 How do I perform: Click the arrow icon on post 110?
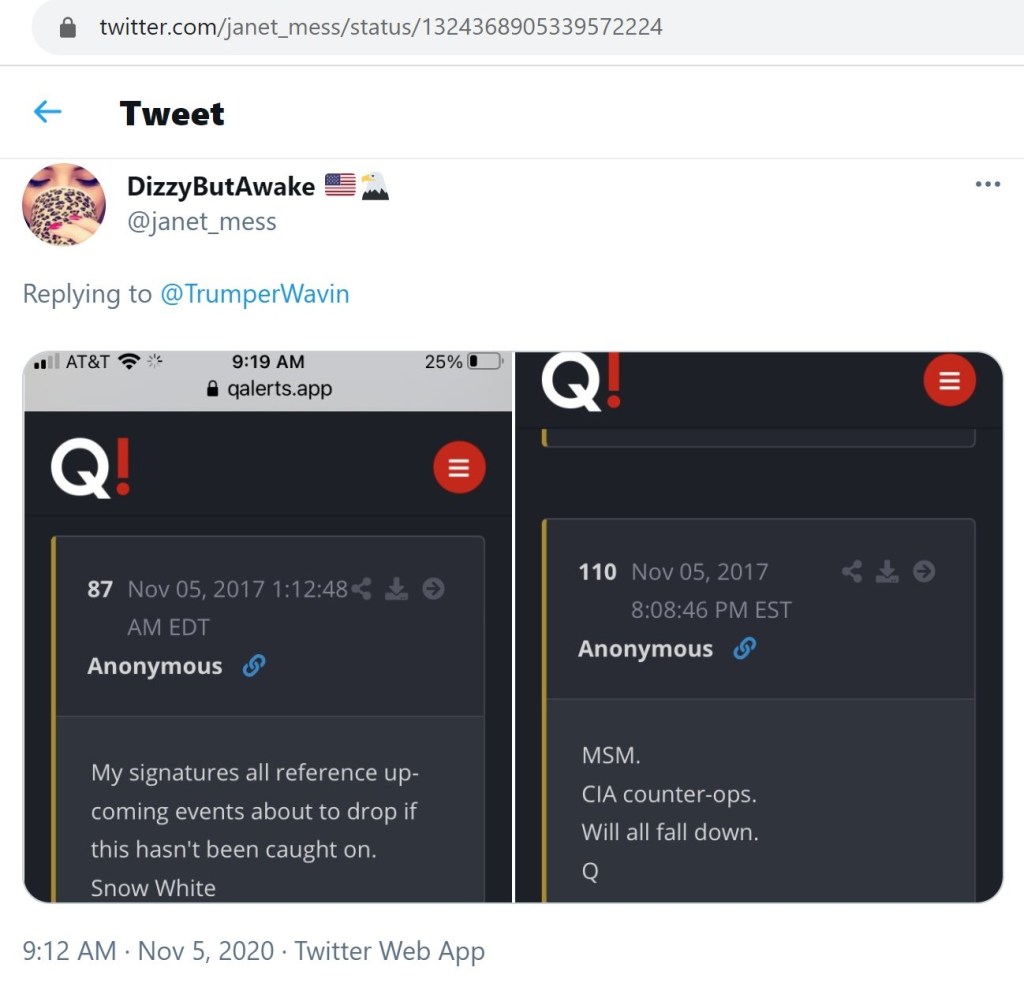click(x=924, y=571)
